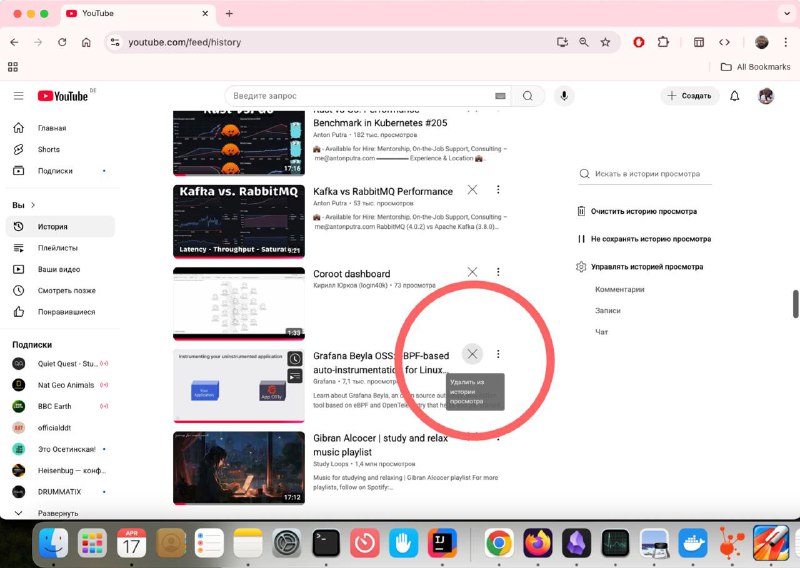Remove Coroot dashboard from history

472,272
